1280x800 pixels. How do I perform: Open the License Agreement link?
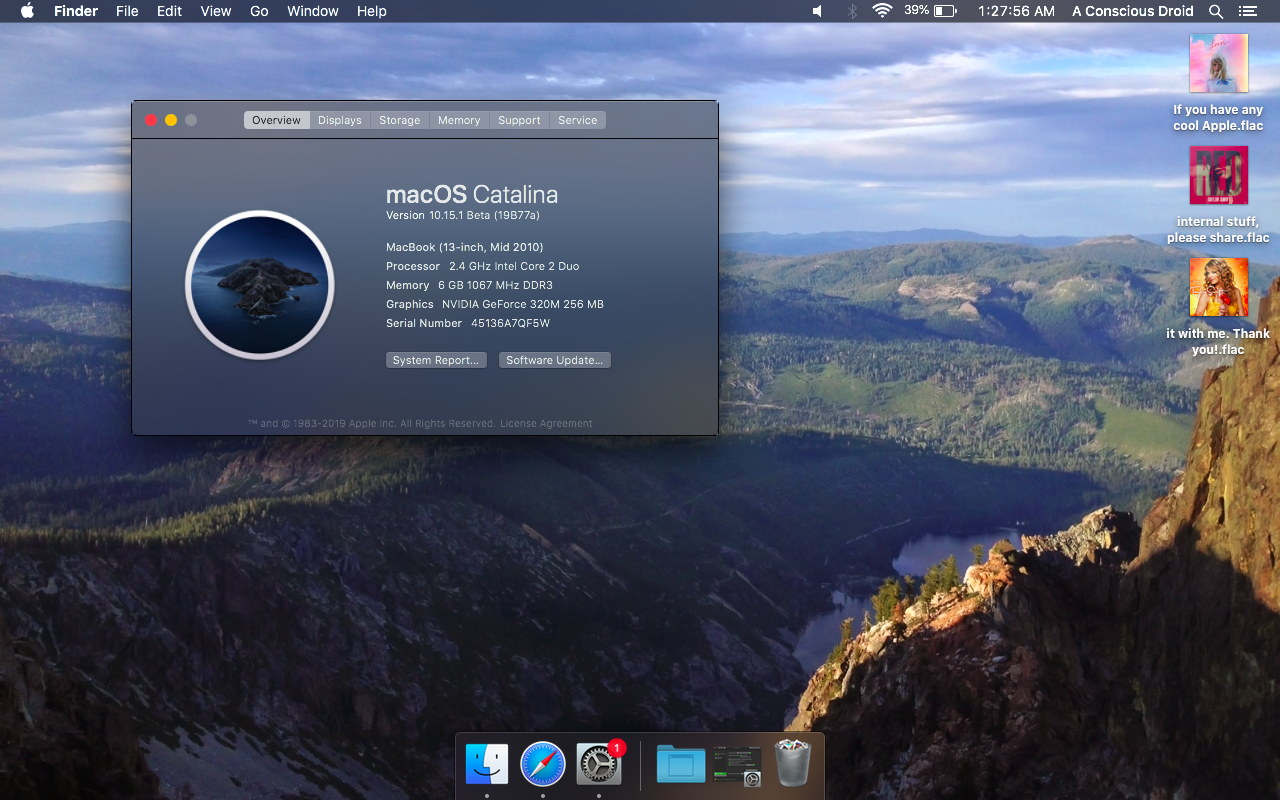546,424
